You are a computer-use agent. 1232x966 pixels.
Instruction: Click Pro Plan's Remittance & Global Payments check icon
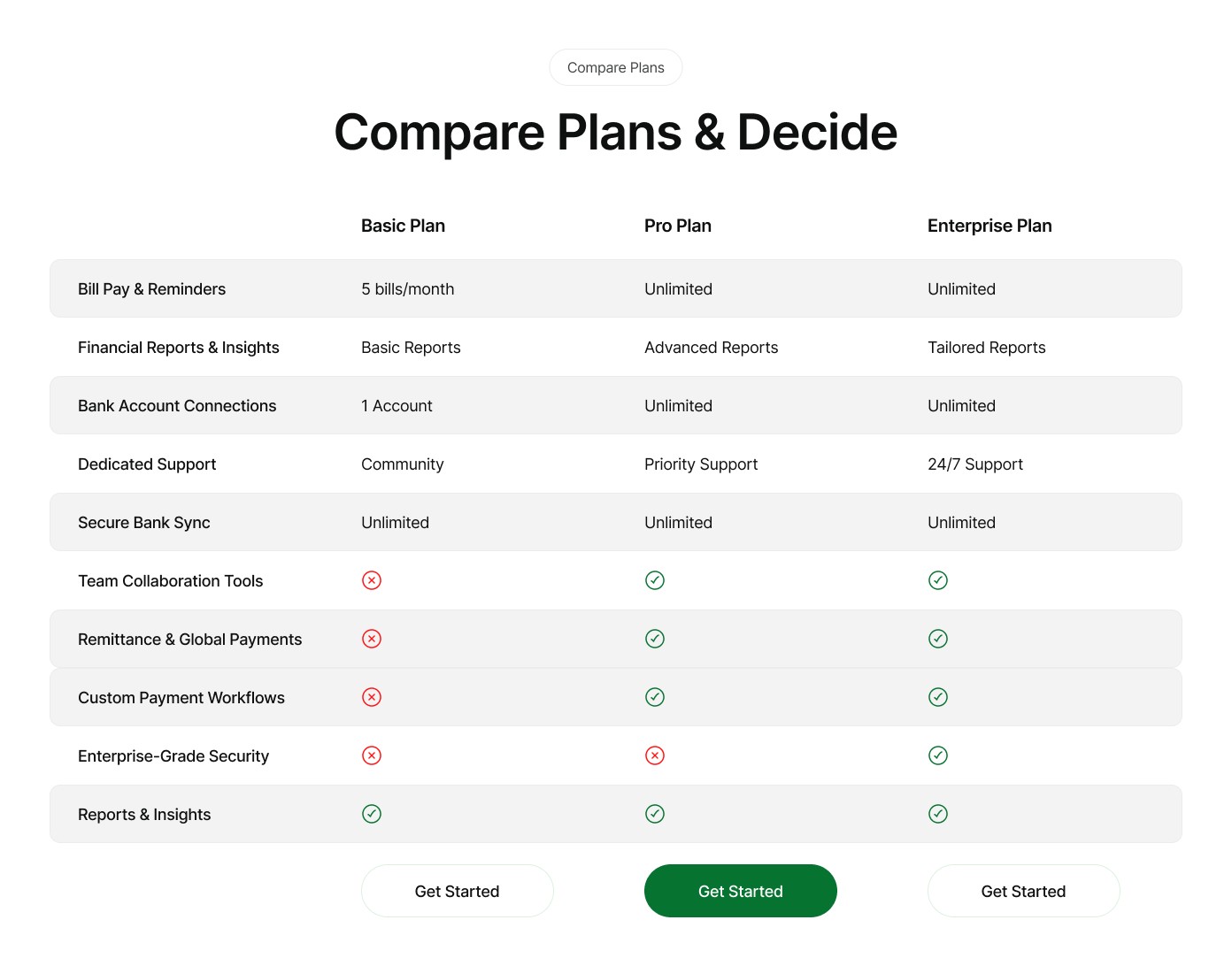[x=655, y=639]
